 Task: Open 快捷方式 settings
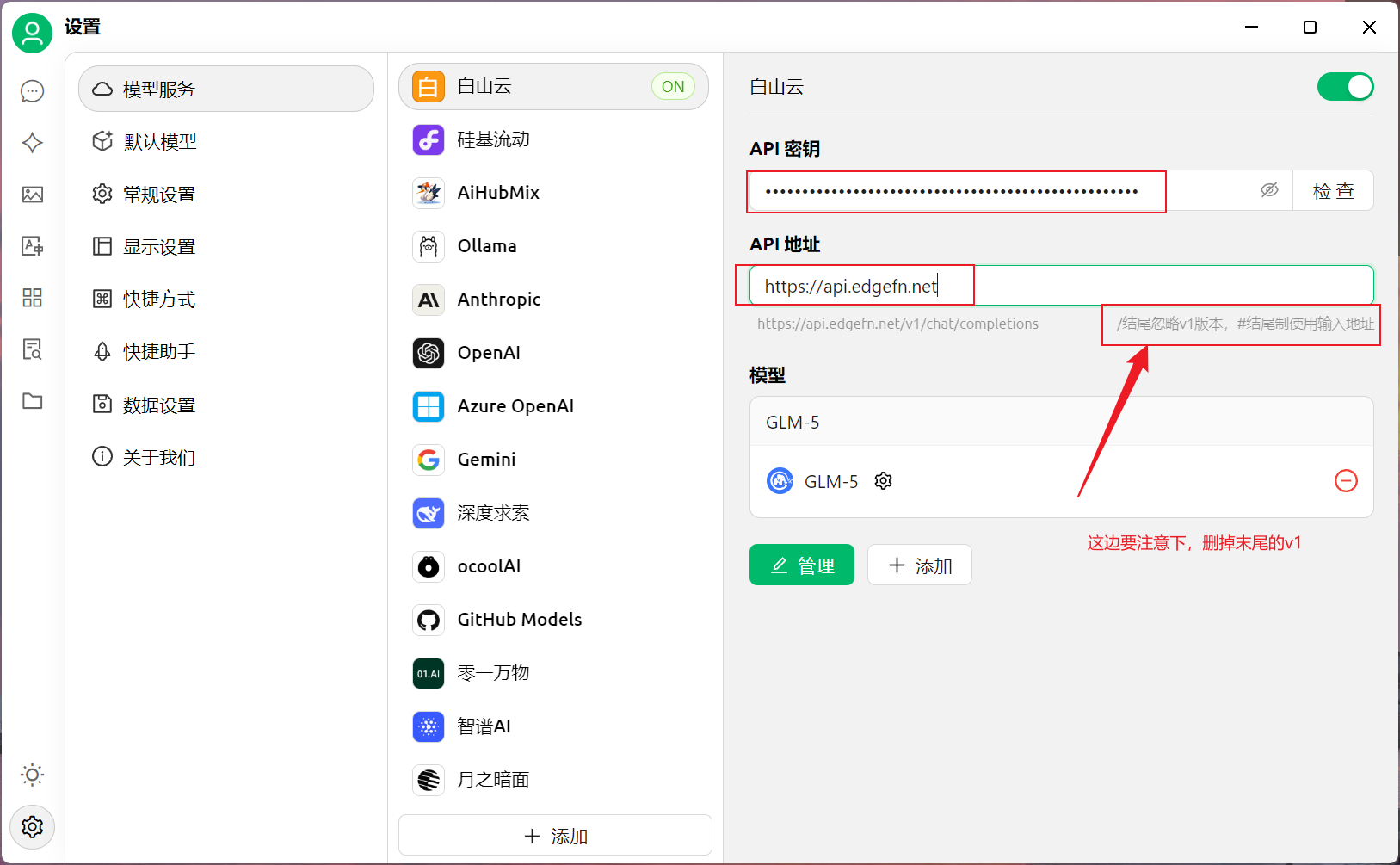[x=226, y=300]
